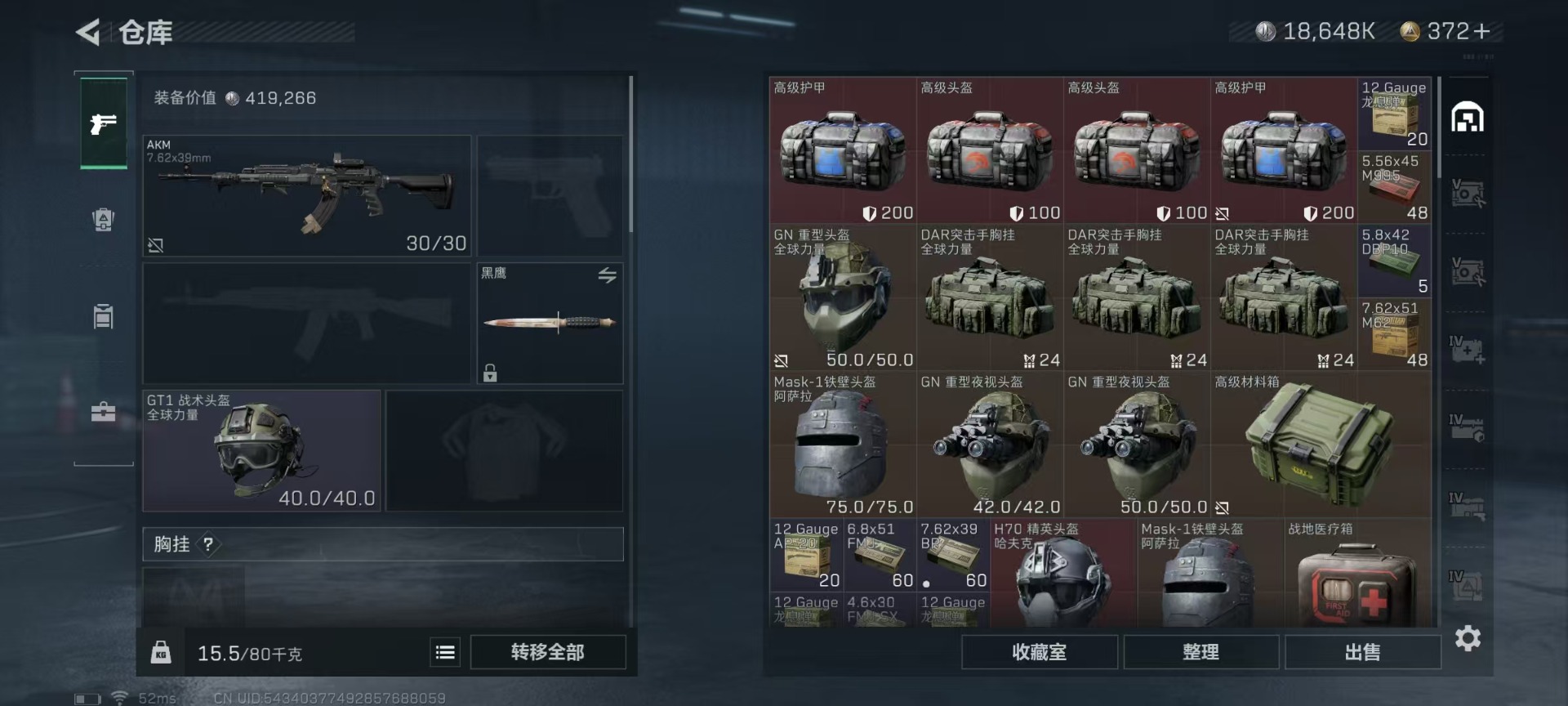Select the 高级材料箱 crate item

(x=1321, y=445)
